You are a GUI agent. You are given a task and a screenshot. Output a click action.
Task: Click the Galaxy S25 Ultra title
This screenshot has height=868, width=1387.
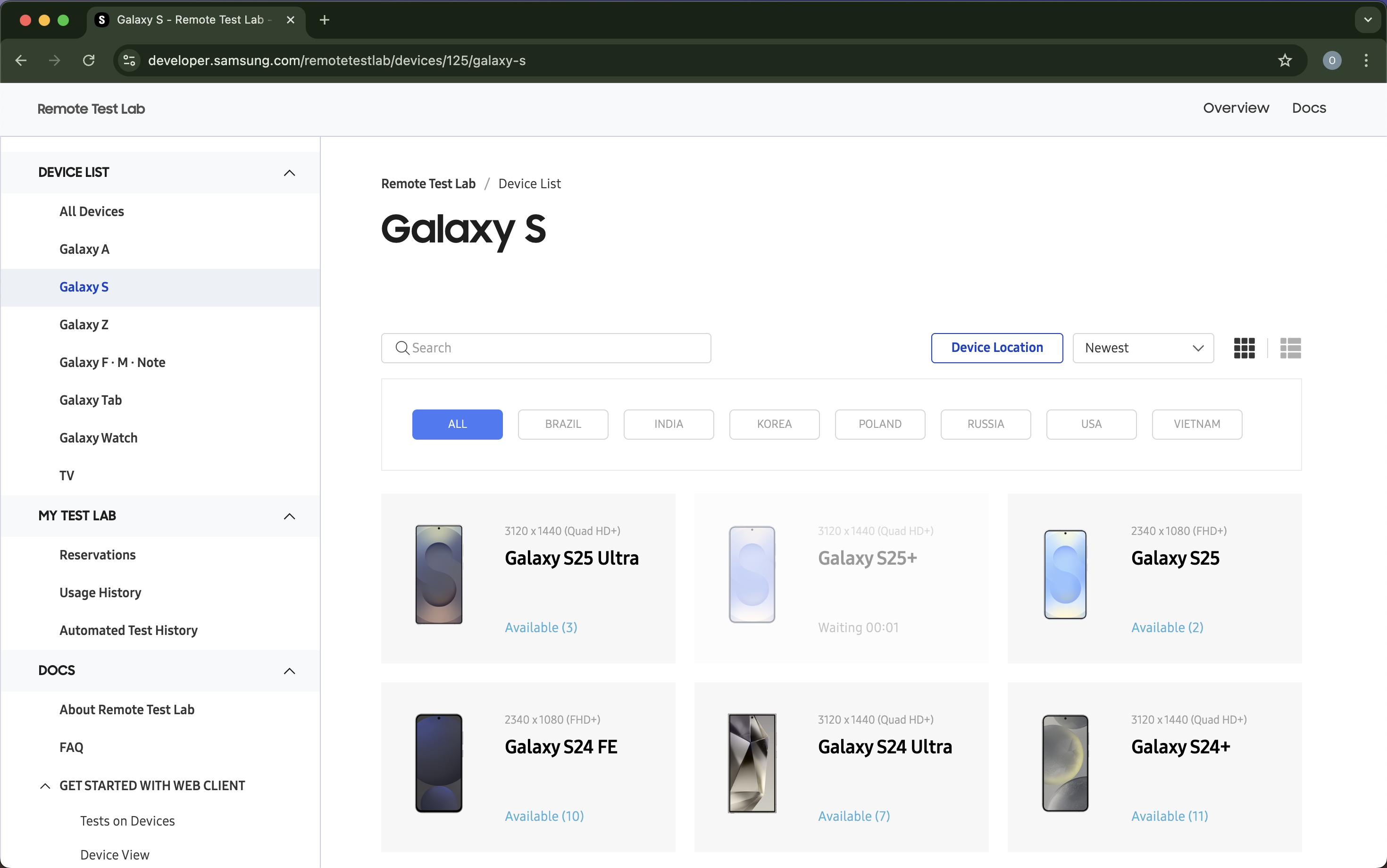click(x=571, y=558)
